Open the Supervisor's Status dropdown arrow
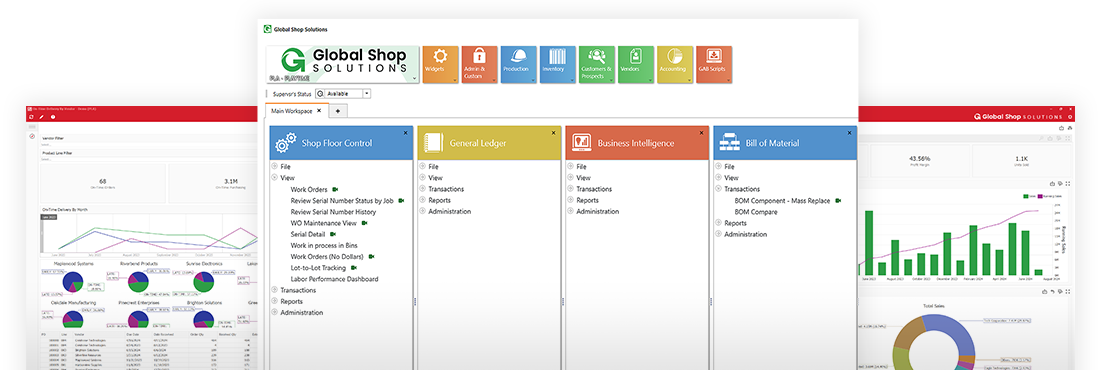The height and width of the screenshot is (370, 1100). (367, 93)
